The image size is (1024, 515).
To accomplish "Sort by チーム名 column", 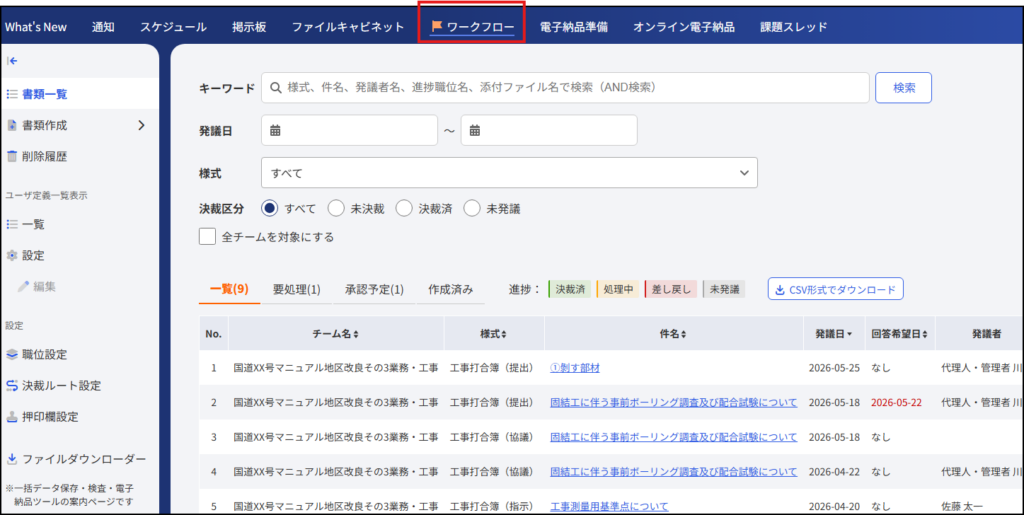I will click(336, 334).
